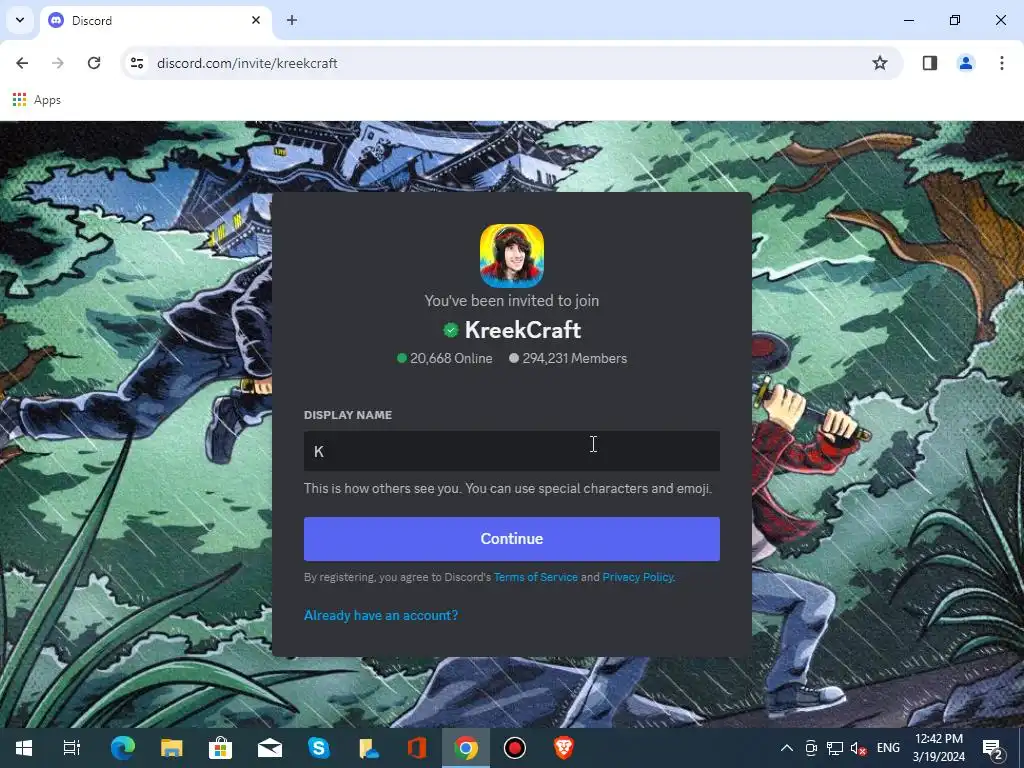
Task: Open the Chrome side panel icon
Action: pyautogui.click(x=930, y=63)
